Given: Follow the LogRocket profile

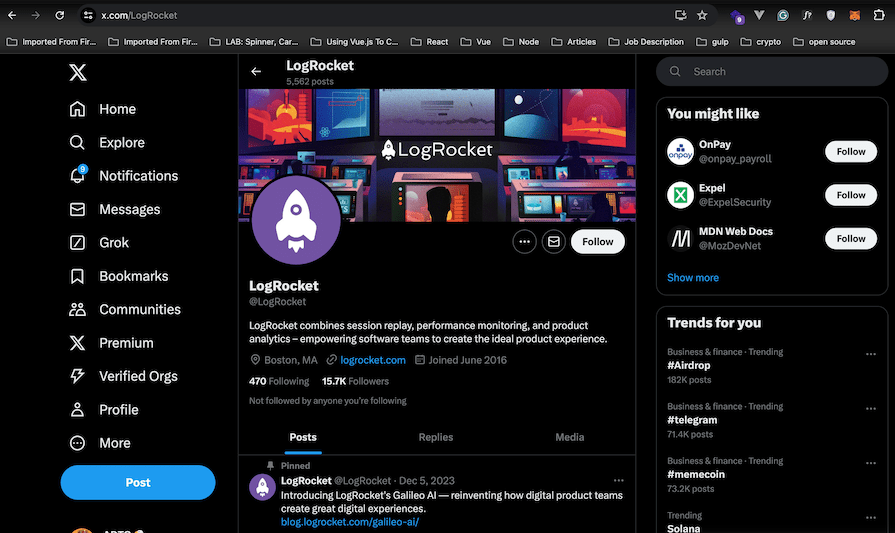Looking at the screenshot, I should tap(597, 242).
